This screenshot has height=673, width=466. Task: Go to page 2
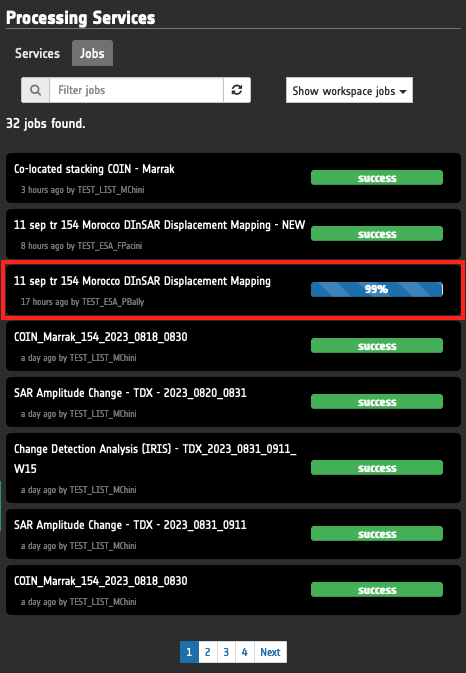click(208, 652)
